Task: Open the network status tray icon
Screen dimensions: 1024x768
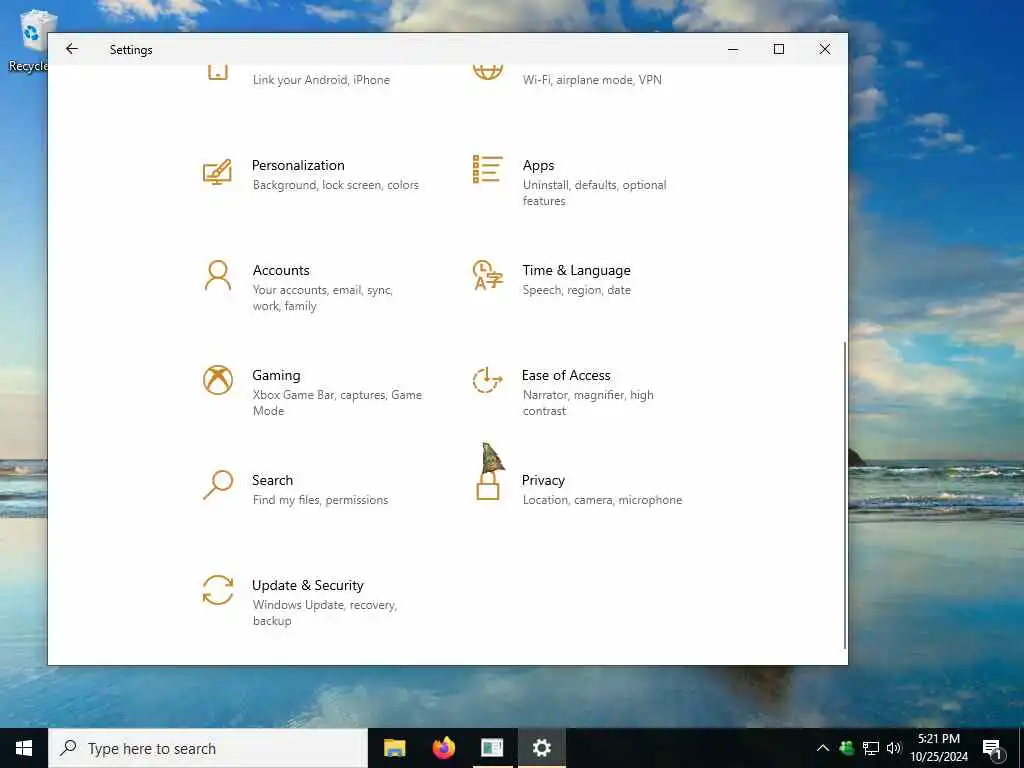Action: point(871,748)
